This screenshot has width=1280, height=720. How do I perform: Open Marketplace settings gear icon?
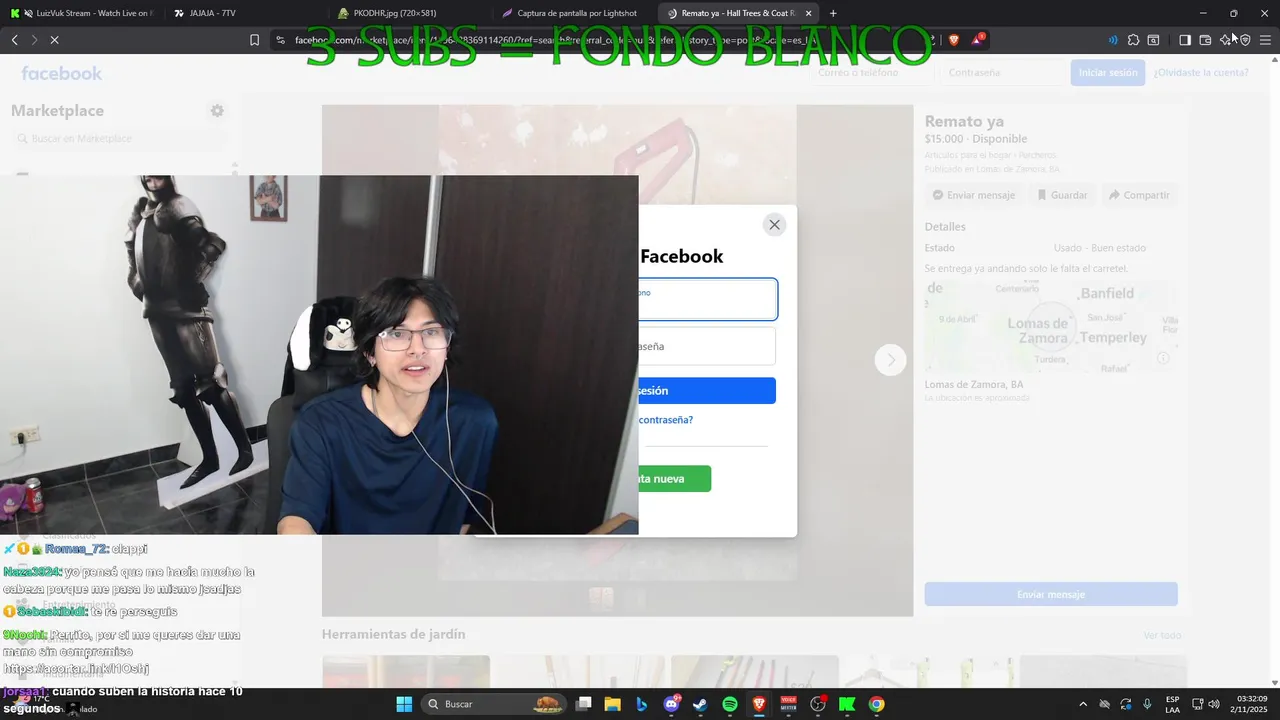(217, 111)
